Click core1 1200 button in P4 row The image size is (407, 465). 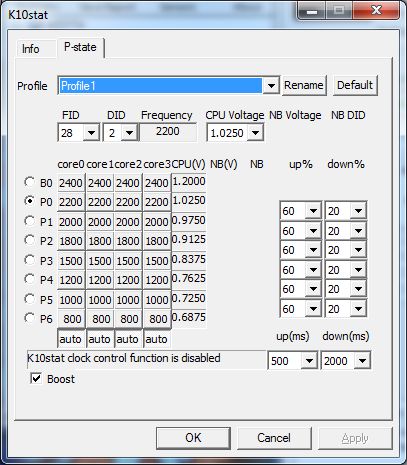[x=100, y=280]
